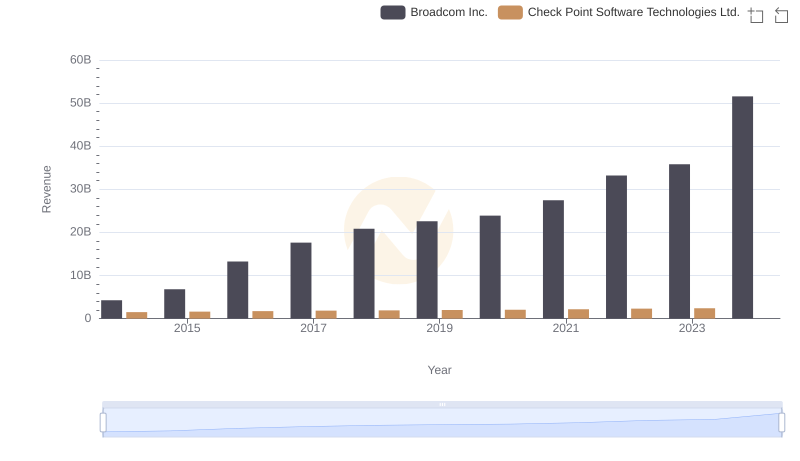The height and width of the screenshot is (461, 800).
Task: Click the Year axis title
Action: [439, 370]
